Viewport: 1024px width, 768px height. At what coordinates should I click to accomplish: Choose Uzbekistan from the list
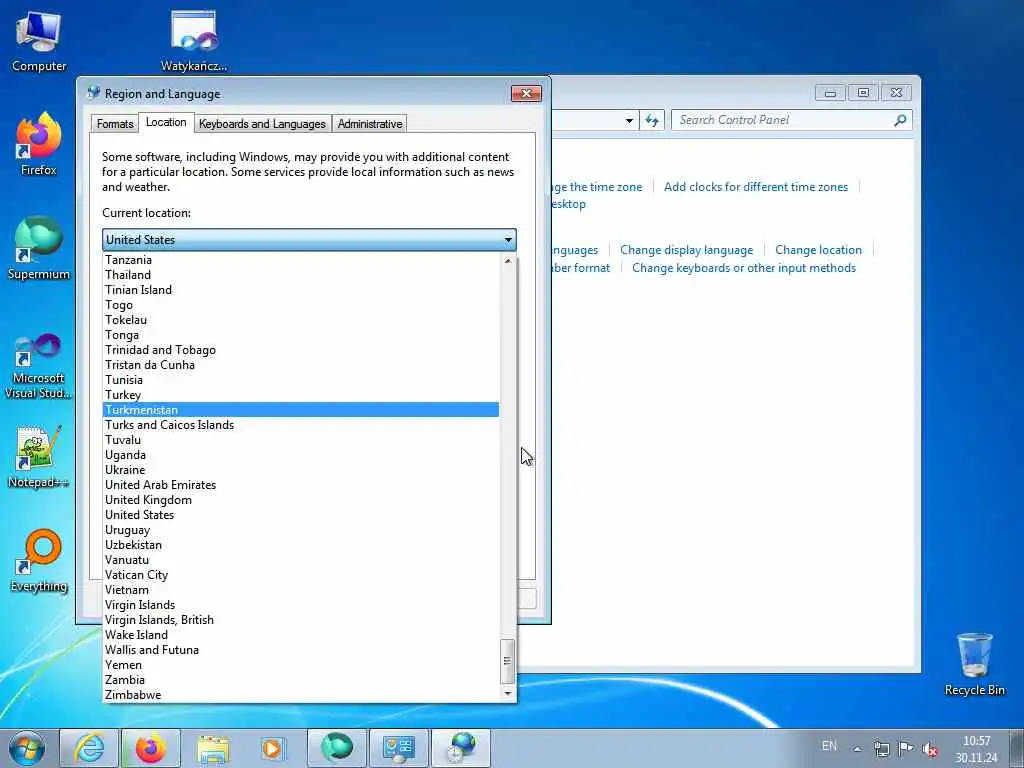click(x=301, y=545)
